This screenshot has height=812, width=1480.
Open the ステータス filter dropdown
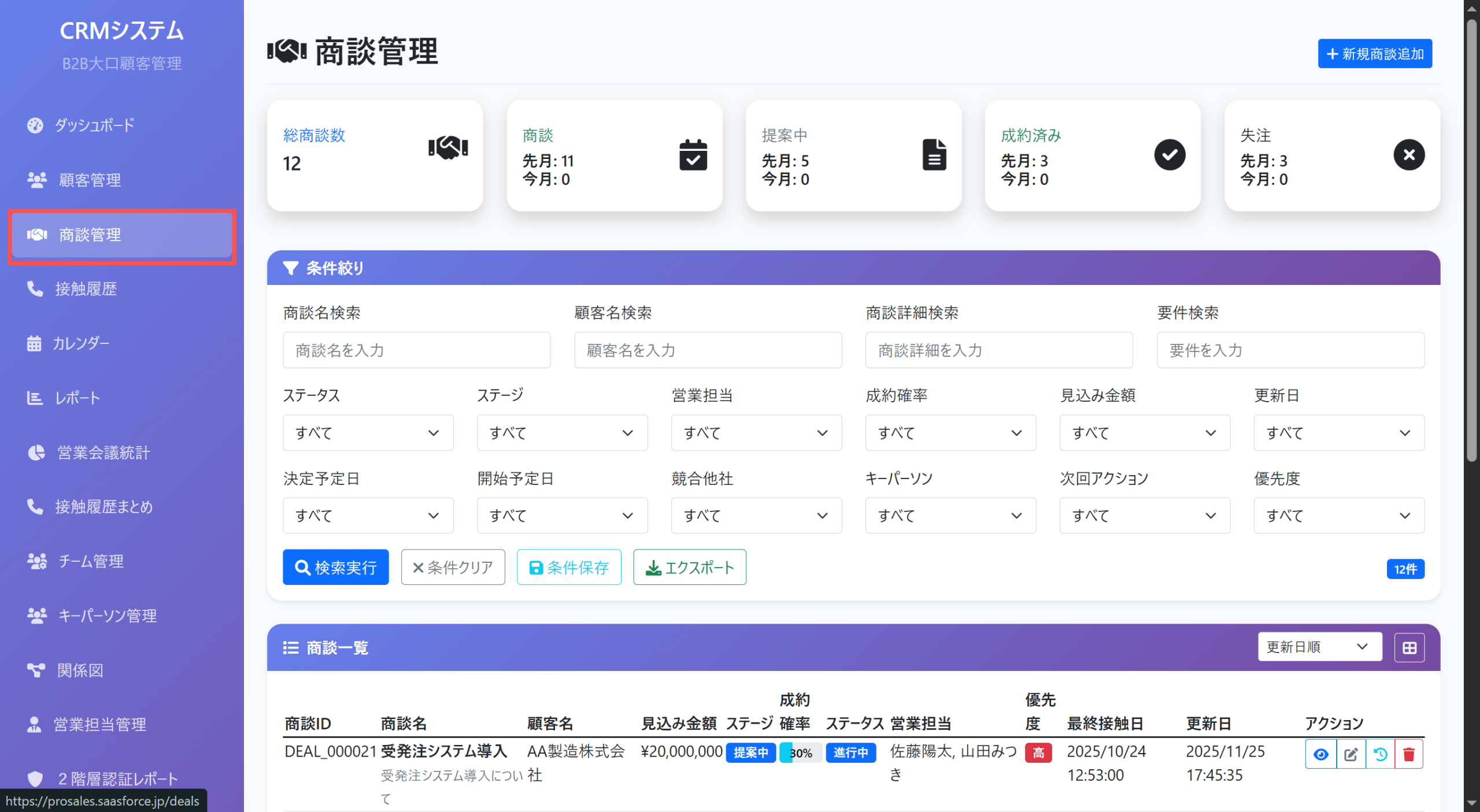point(368,432)
